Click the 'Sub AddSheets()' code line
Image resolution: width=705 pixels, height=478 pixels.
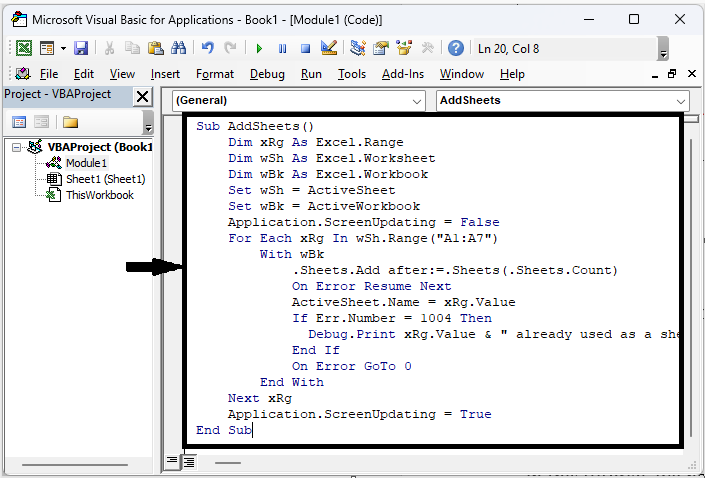point(255,126)
